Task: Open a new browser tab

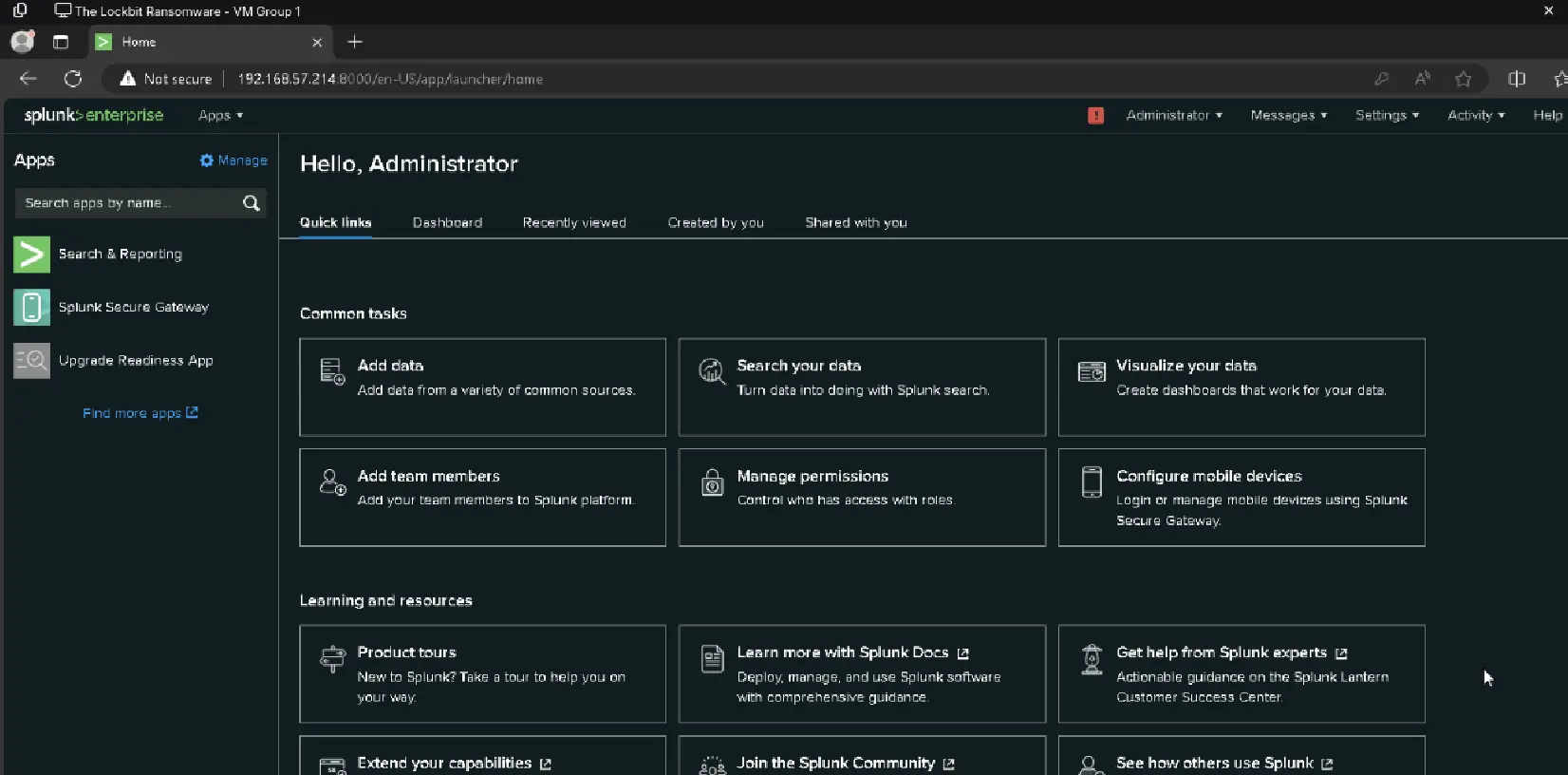Action: pyautogui.click(x=355, y=42)
